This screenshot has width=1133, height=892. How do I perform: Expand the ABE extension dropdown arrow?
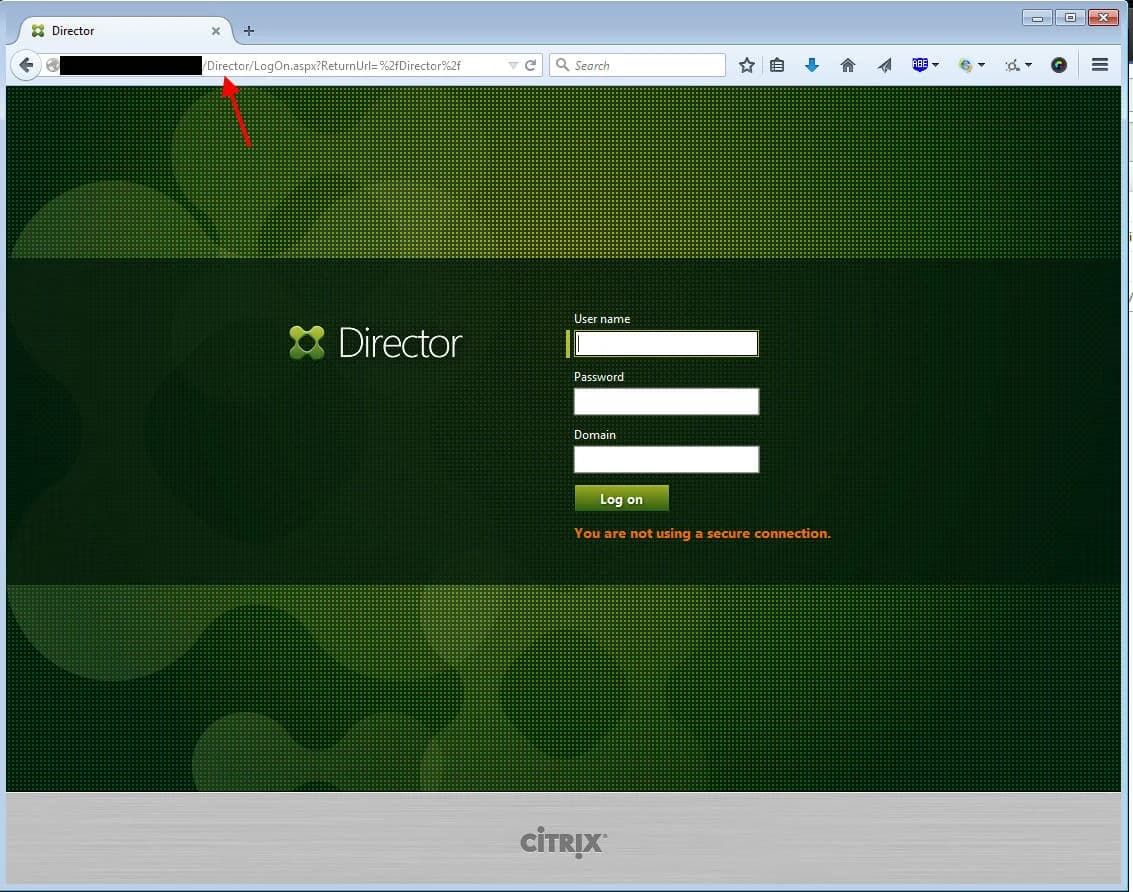[x=936, y=65]
